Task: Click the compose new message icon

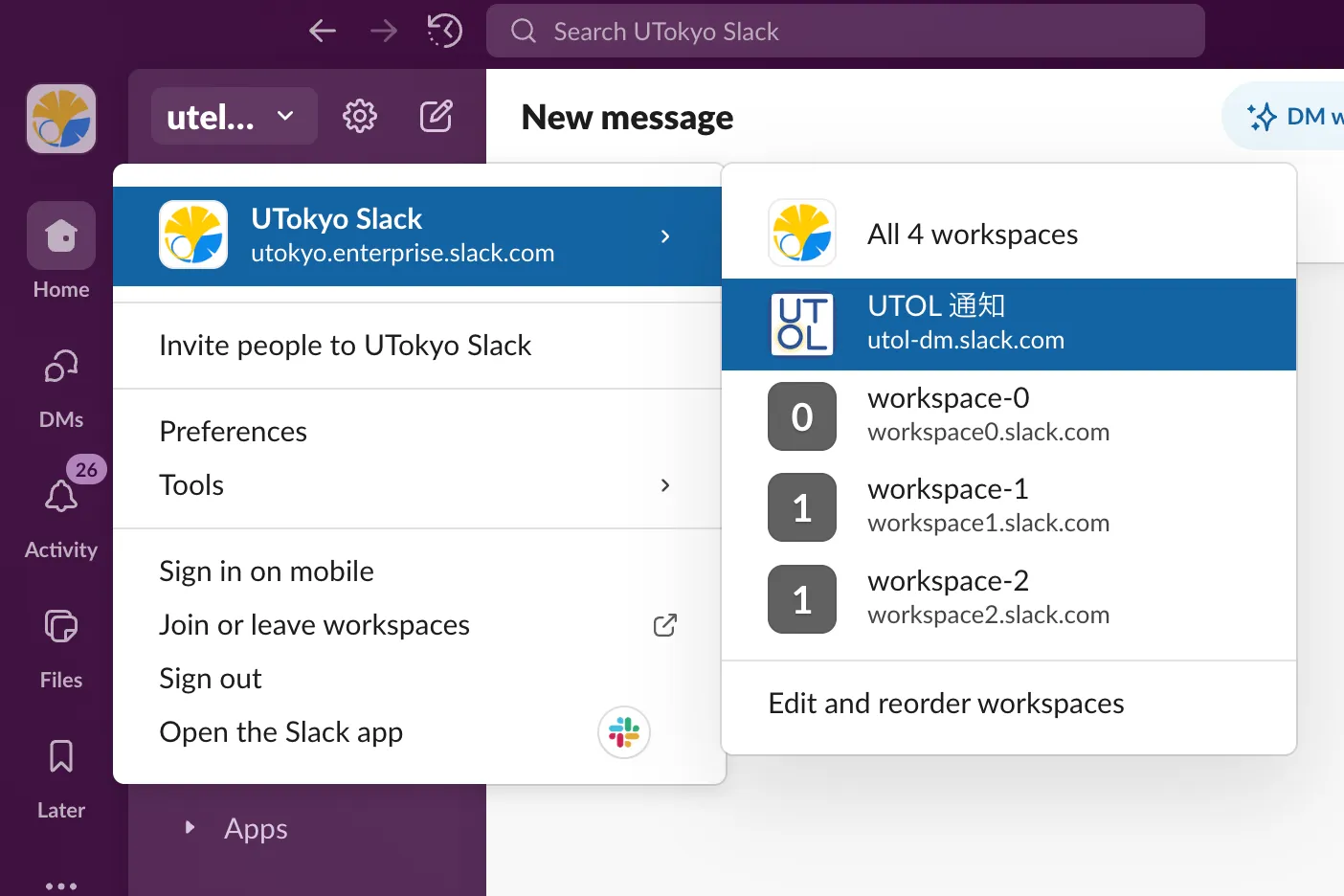Action: pos(437,117)
